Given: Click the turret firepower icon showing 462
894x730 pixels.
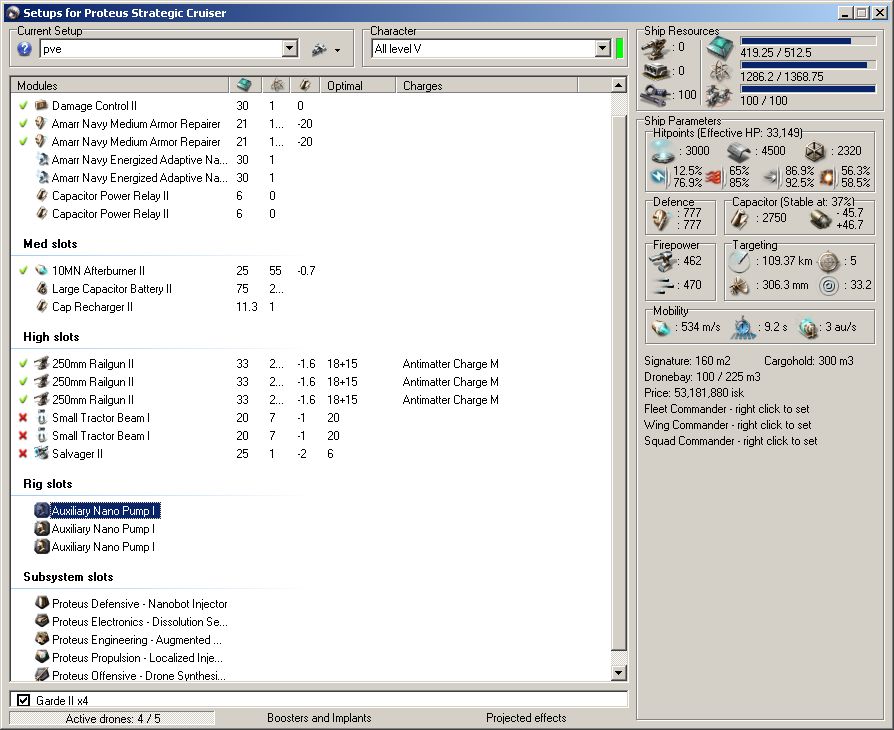Looking at the screenshot, I should (x=662, y=261).
